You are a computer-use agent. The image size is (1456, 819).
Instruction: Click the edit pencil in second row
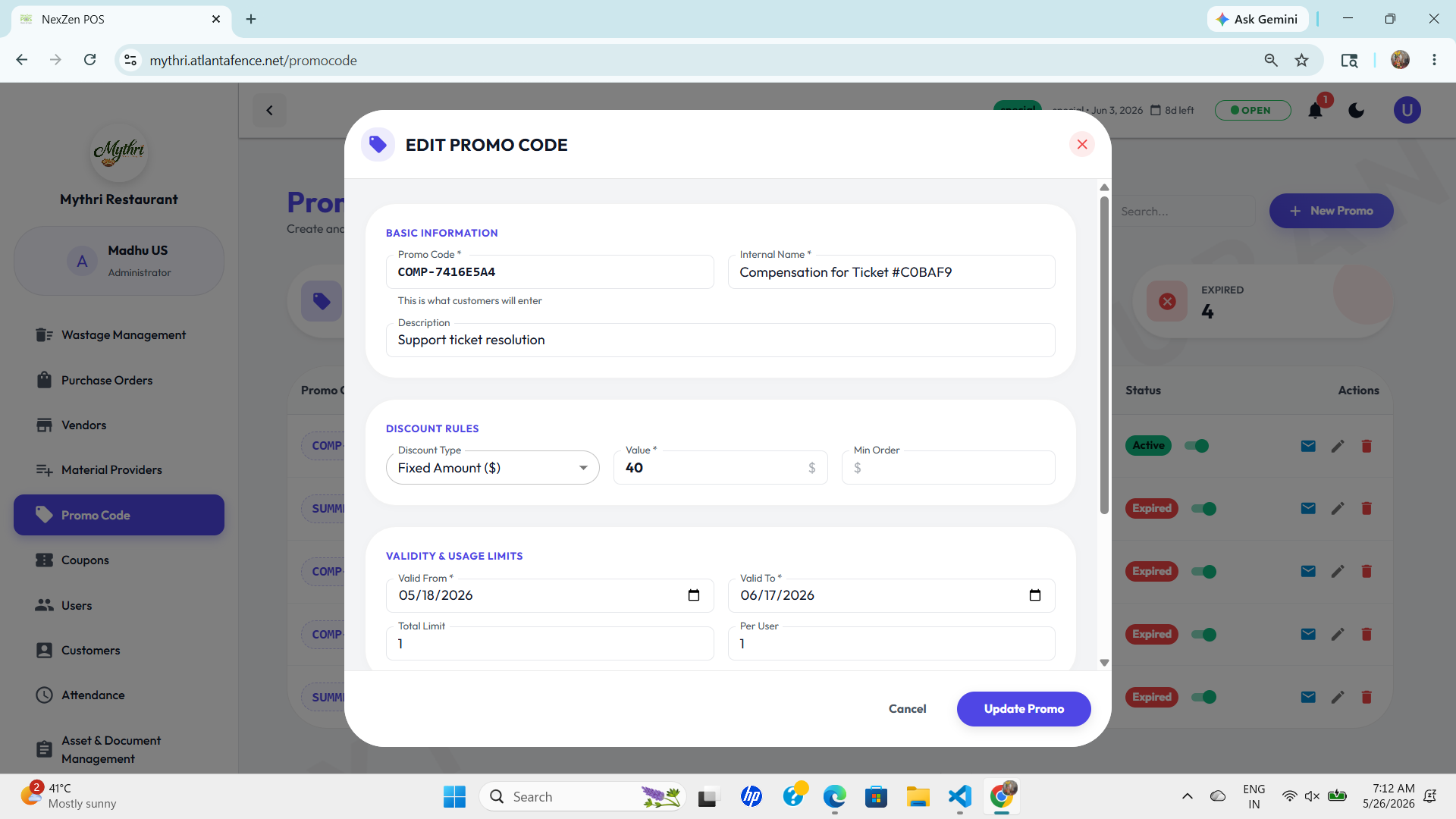1338,509
